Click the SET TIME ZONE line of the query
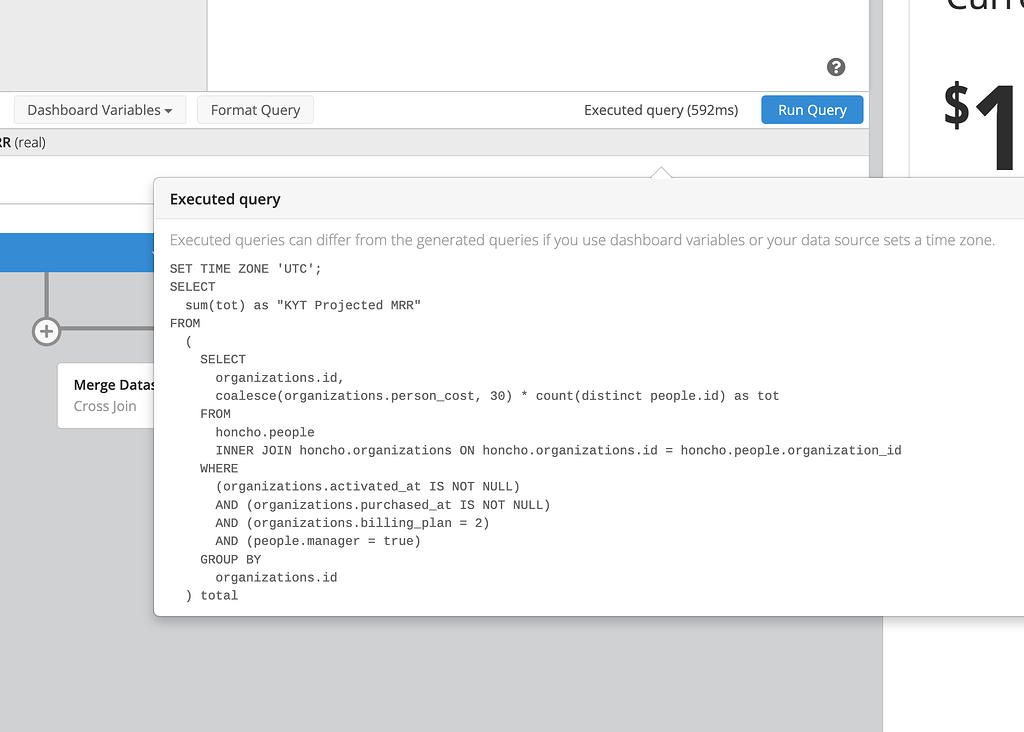 tap(245, 268)
